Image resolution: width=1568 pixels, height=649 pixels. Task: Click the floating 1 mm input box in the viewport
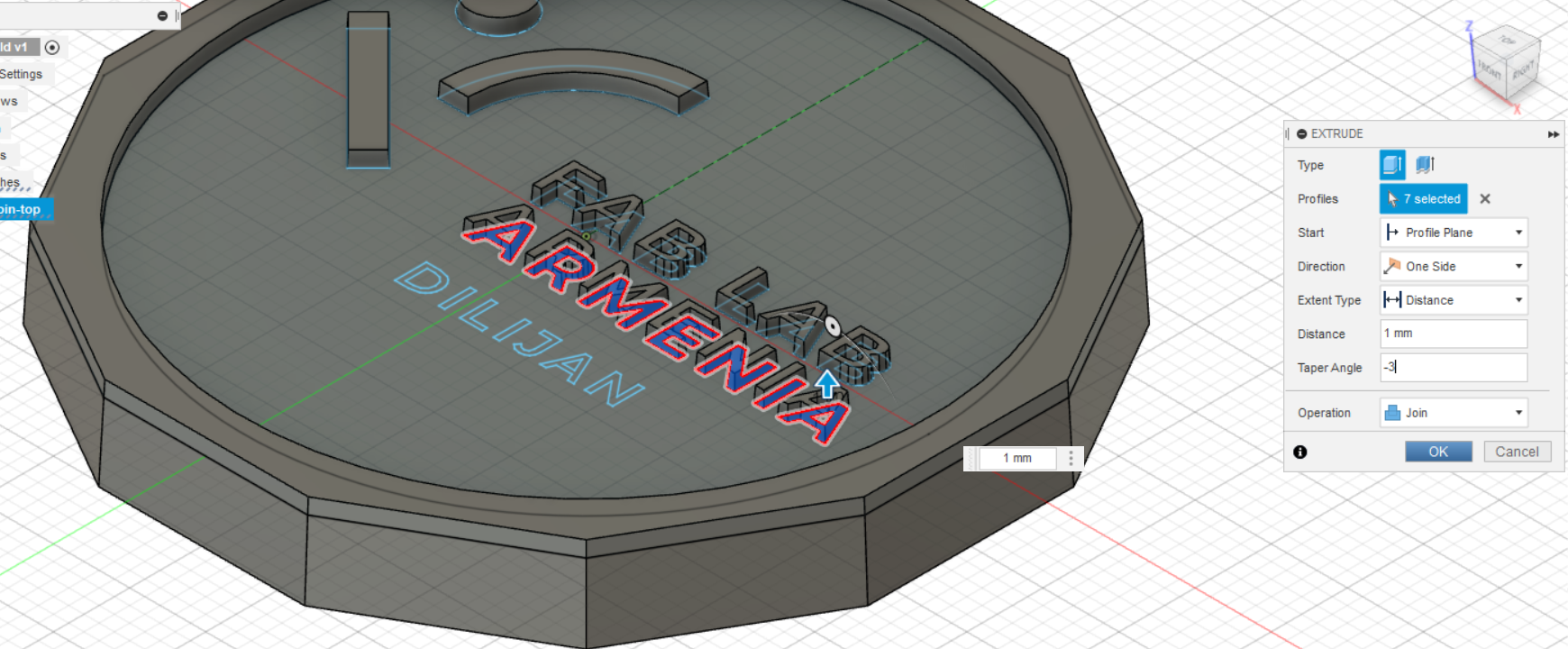[x=1017, y=458]
